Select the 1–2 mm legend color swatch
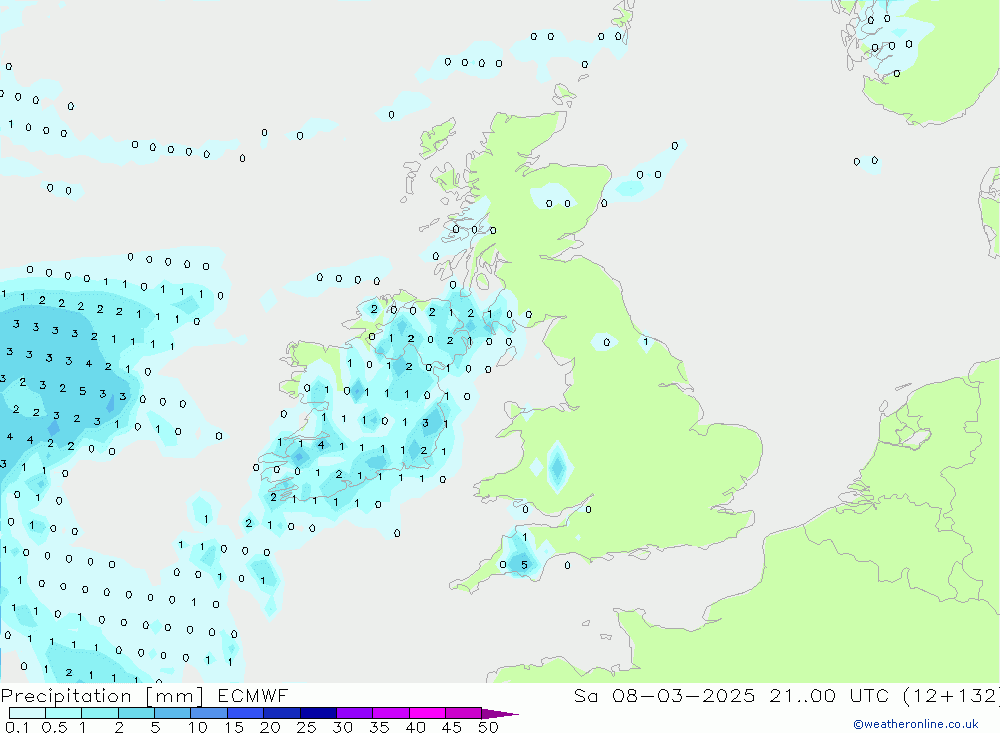Screen dimensions: 1000x733 99,713
